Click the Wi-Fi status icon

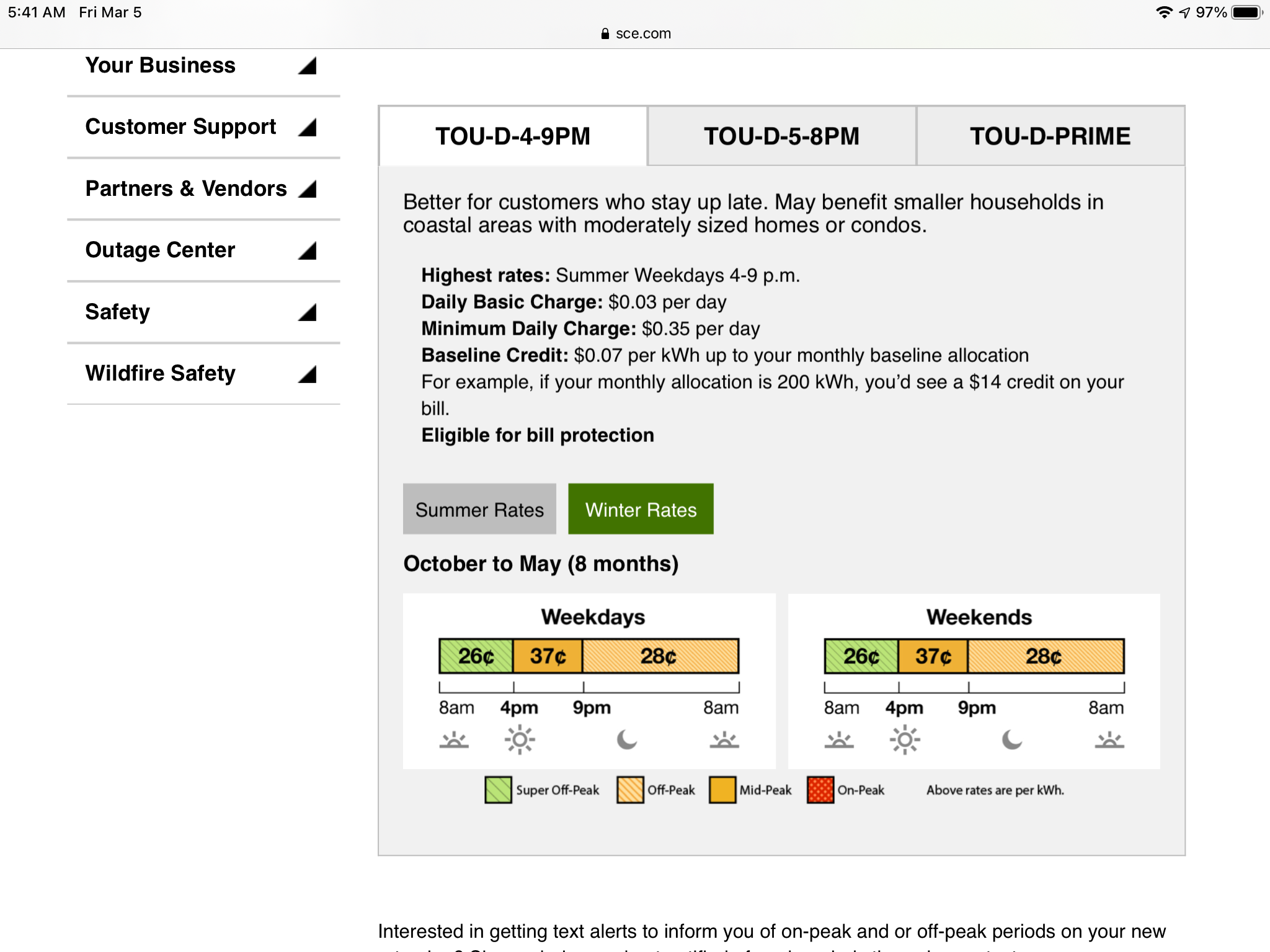pos(1164,12)
